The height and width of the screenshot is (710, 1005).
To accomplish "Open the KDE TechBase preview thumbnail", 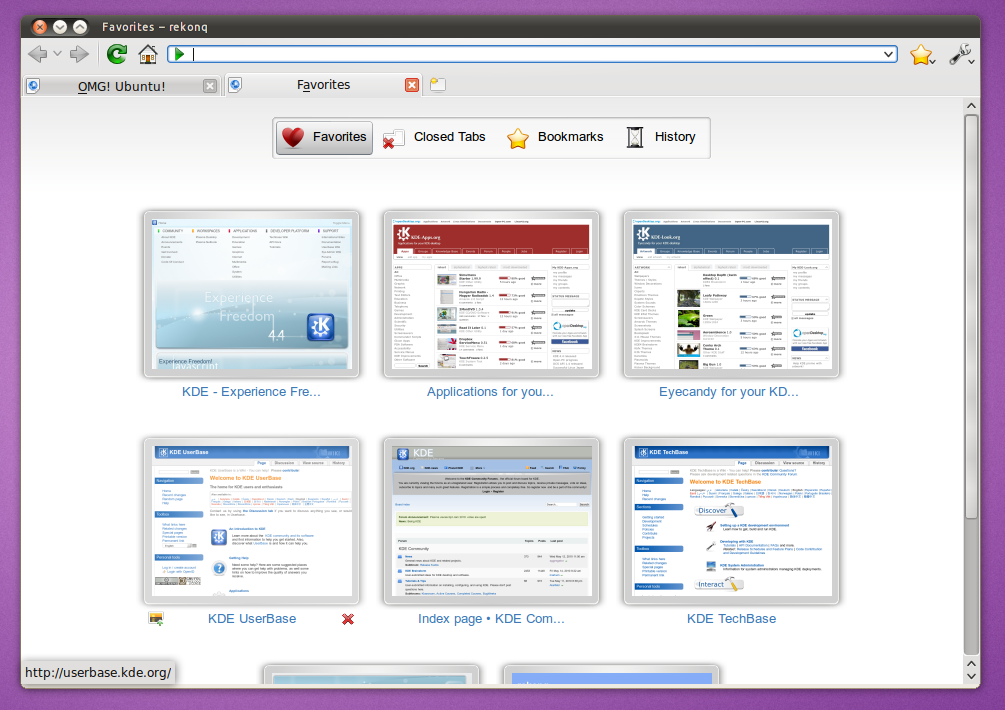I will click(x=731, y=521).
